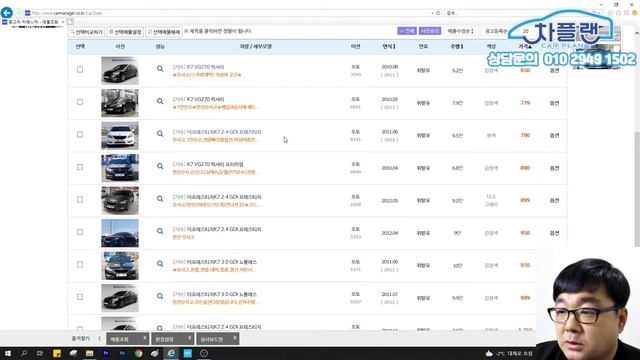
Task: Open the car thumbnail for the 950 listing
Action: coord(120,233)
